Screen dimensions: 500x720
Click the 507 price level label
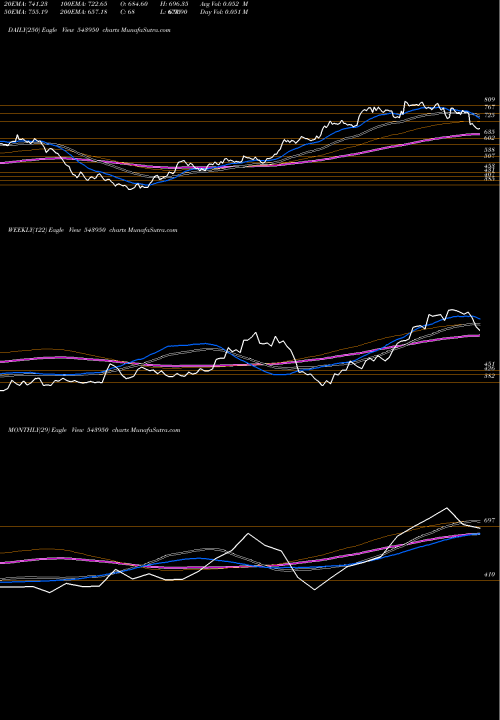tap(489, 156)
